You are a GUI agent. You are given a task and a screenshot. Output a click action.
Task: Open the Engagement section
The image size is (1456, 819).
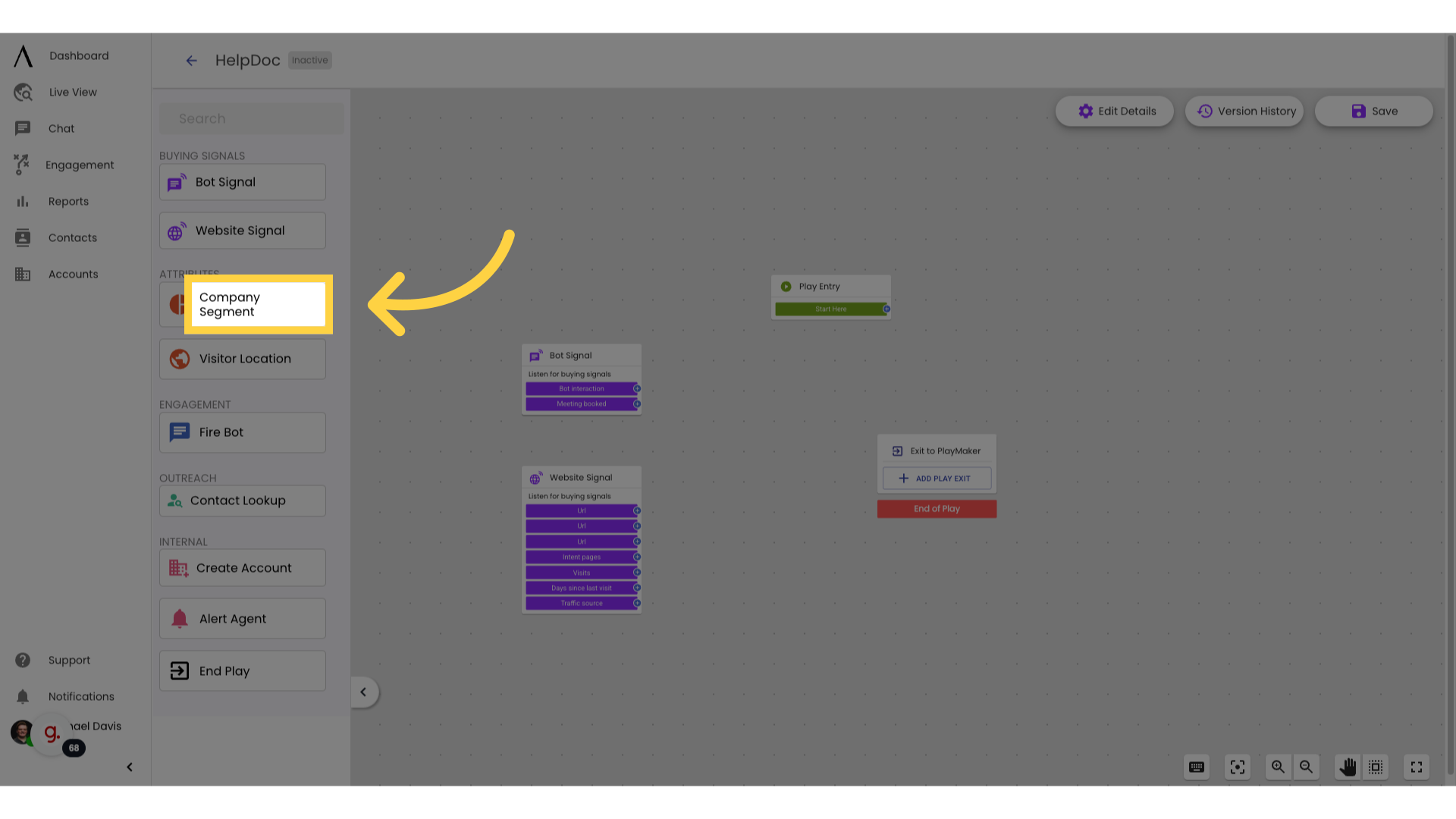[x=80, y=165]
